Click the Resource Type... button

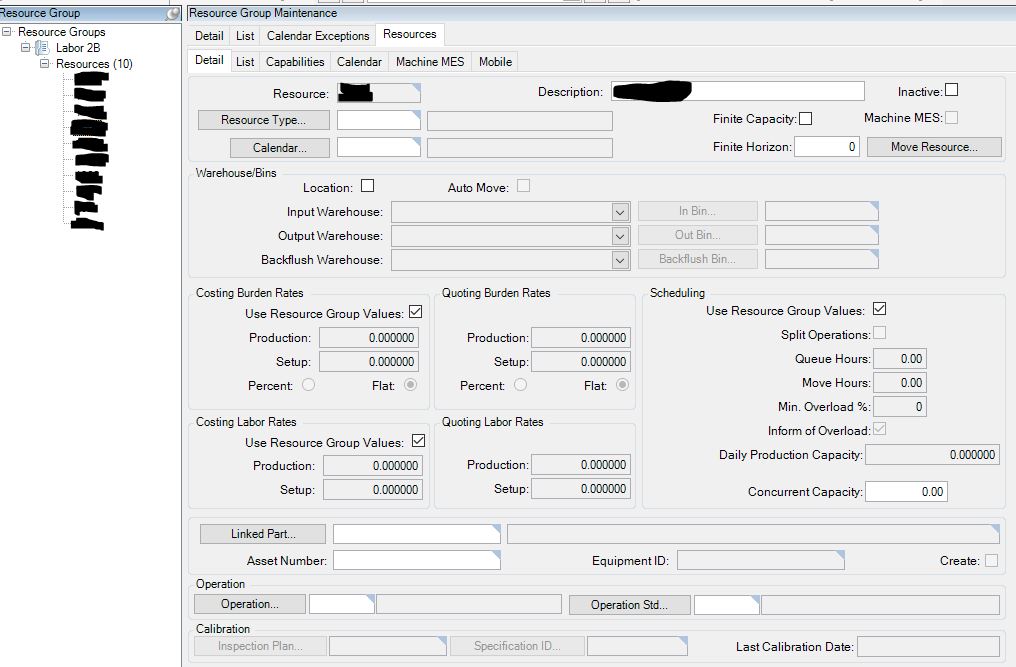[264, 120]
